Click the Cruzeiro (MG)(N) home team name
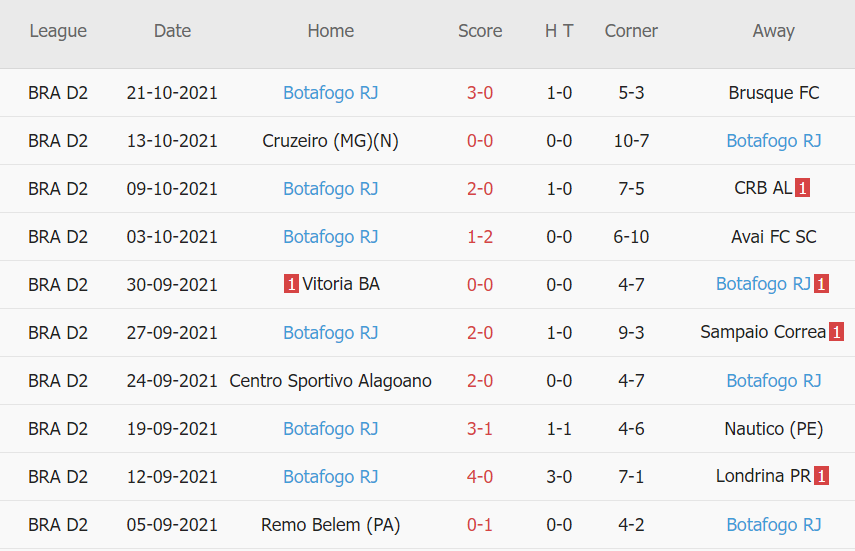This screenshot has width=855, height=551. coord(330,141)
